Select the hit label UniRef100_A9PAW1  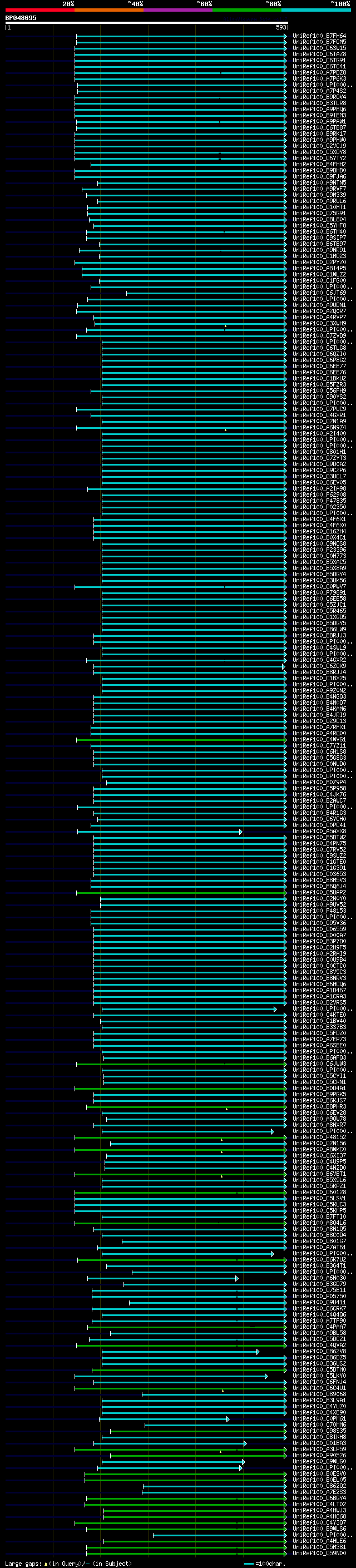(x=319, y=121)
